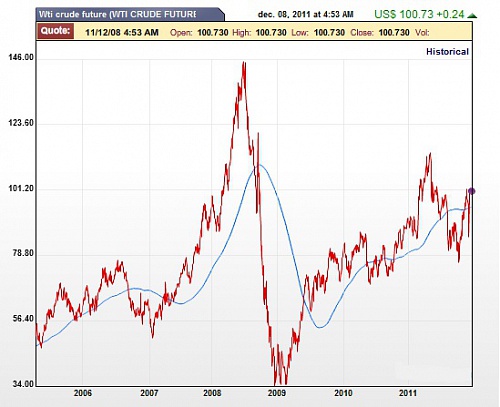Click the Open value 100.730 in quote bar

[x=213, y=33]
